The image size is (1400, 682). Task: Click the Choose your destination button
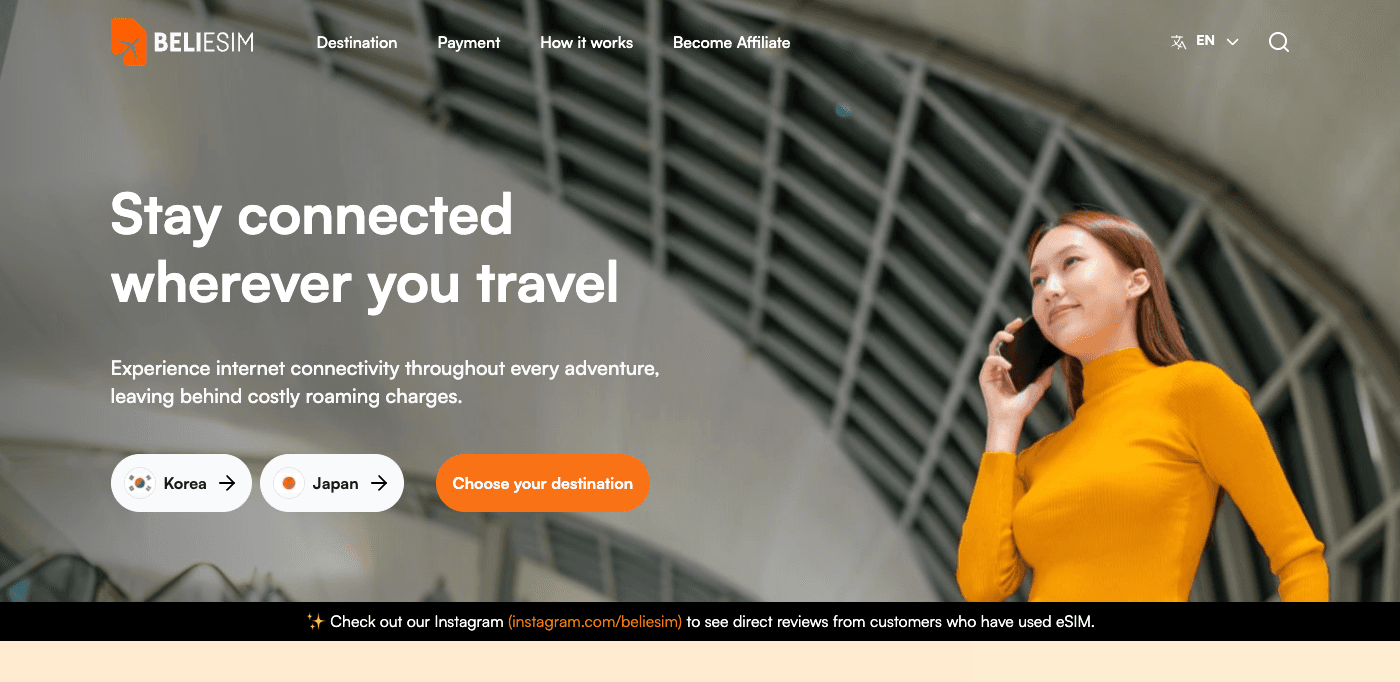[543, 483]
